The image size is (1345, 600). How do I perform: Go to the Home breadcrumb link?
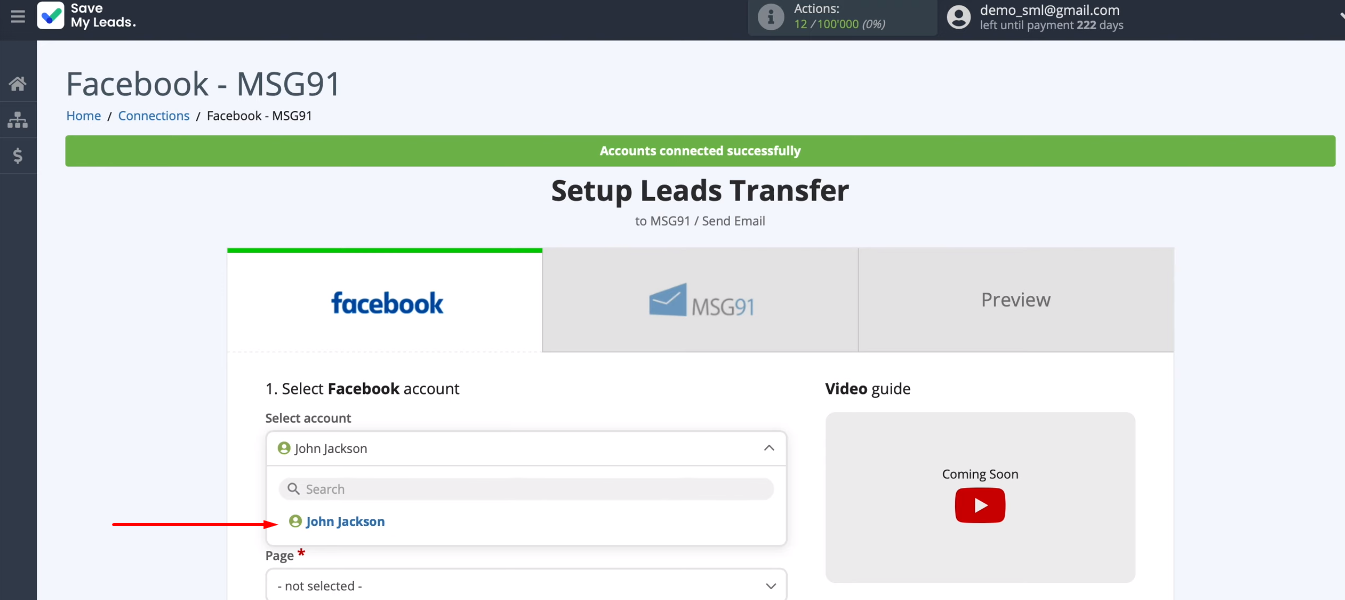click(x=84, y=116)
